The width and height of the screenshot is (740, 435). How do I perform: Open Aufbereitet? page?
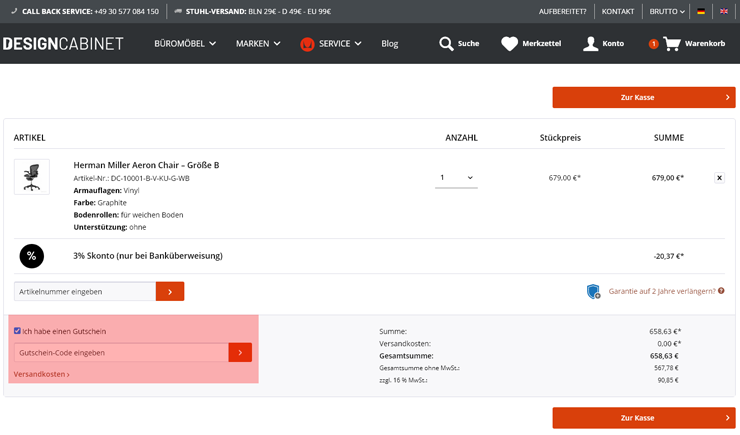563,11
